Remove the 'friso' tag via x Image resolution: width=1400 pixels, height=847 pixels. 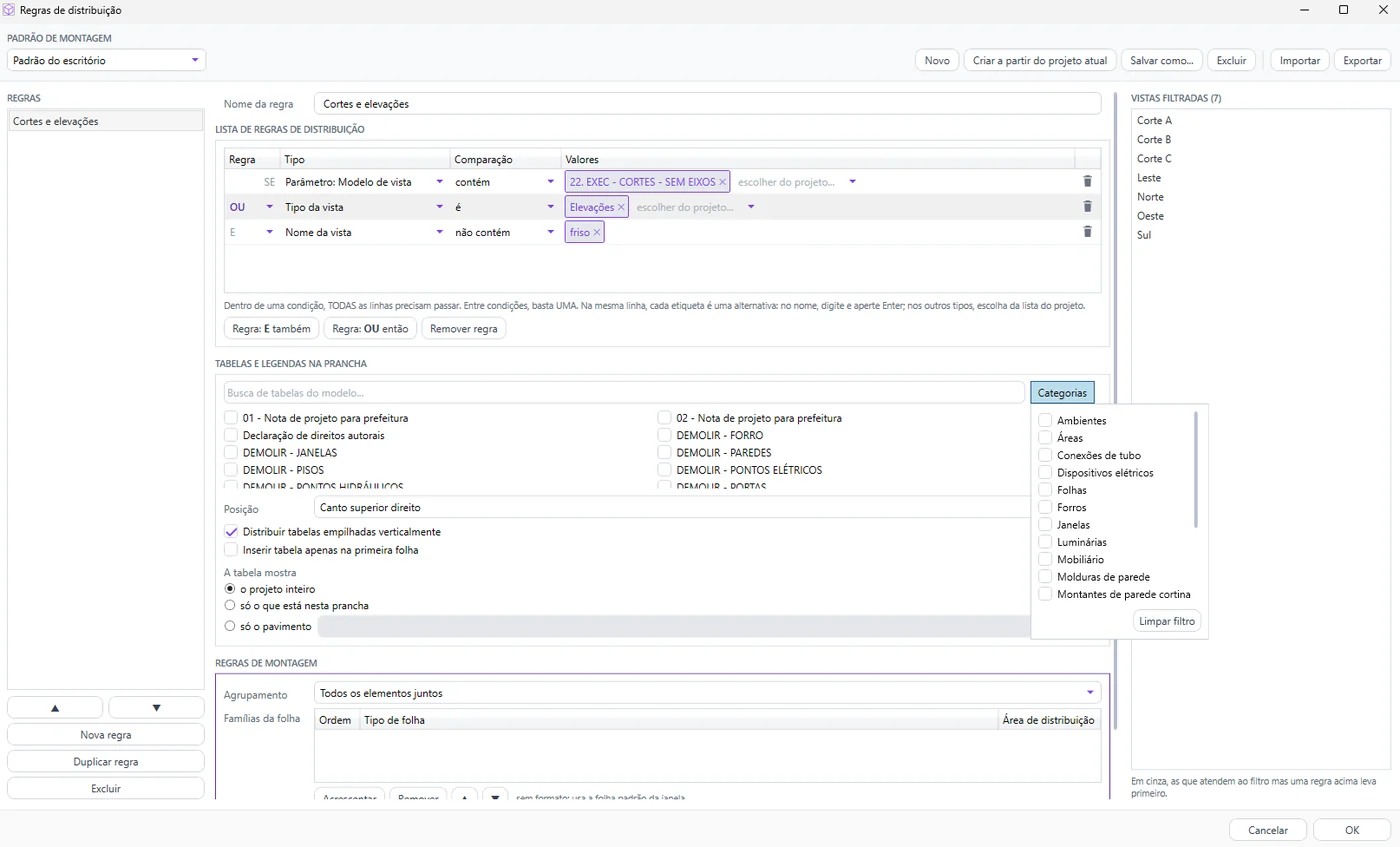[597, 232]
